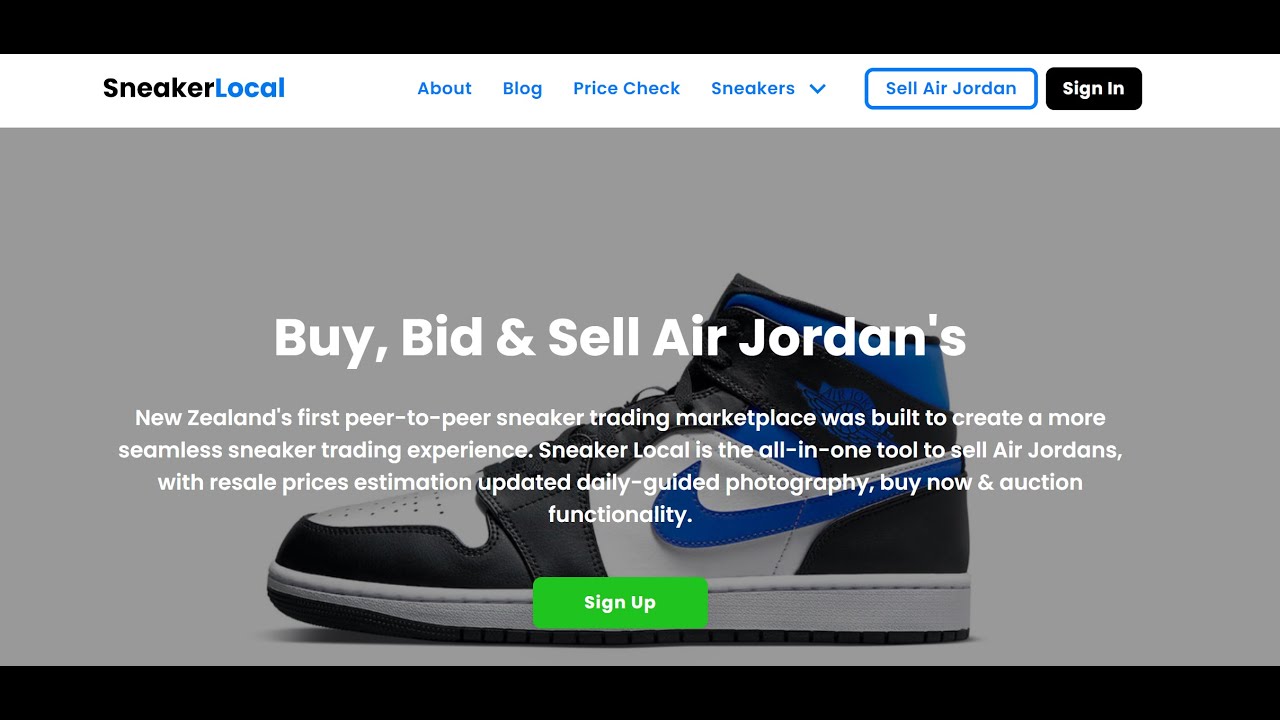Screen dimensions: 1280x720
Task: Open the Sneakers dropdown menu label
Action: tap(753, 88)
